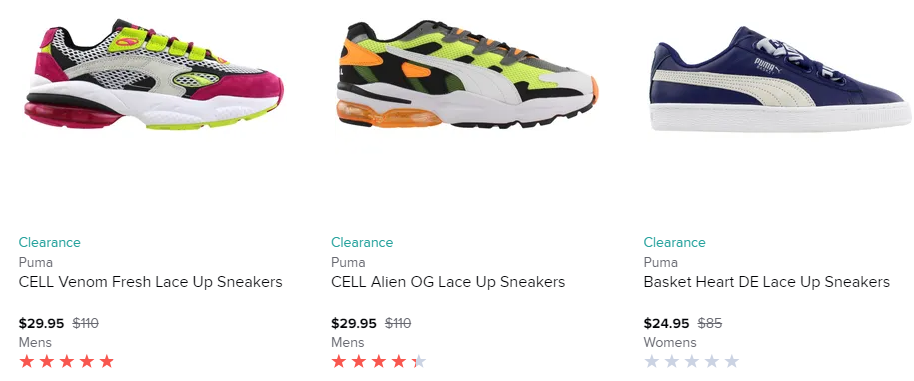Click the first red star under CELL Venom Fresh

tap(27, 362)
